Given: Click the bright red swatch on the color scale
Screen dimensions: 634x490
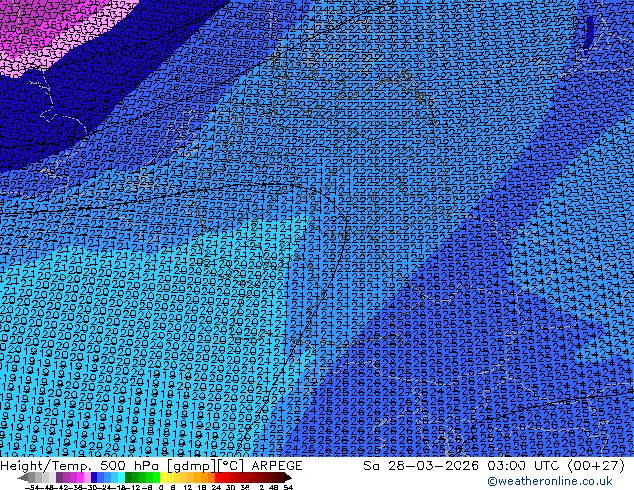Looking at the screenshot, I should 218,477.
